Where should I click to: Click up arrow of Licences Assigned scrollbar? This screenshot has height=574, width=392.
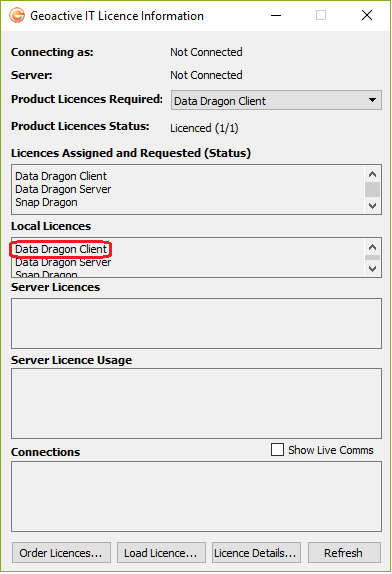[x=373, y=174]
